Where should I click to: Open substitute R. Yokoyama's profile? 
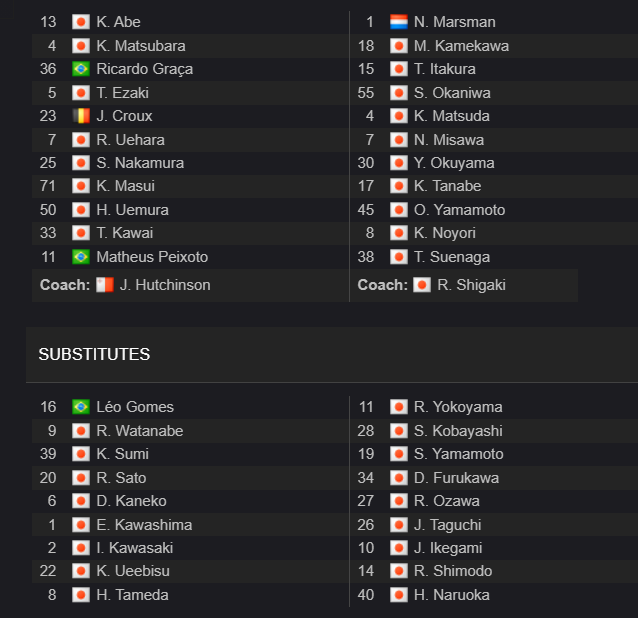click(458, 407)
